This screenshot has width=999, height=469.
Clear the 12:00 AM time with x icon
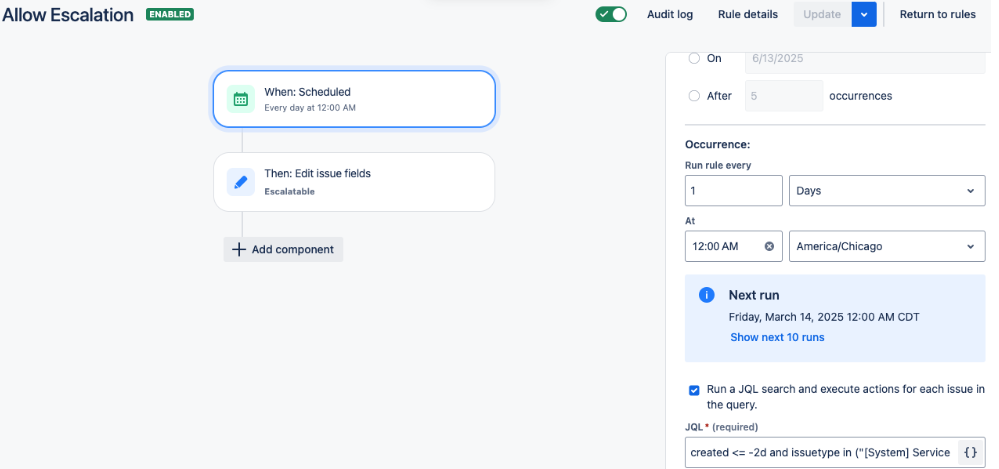pos(769,246)
